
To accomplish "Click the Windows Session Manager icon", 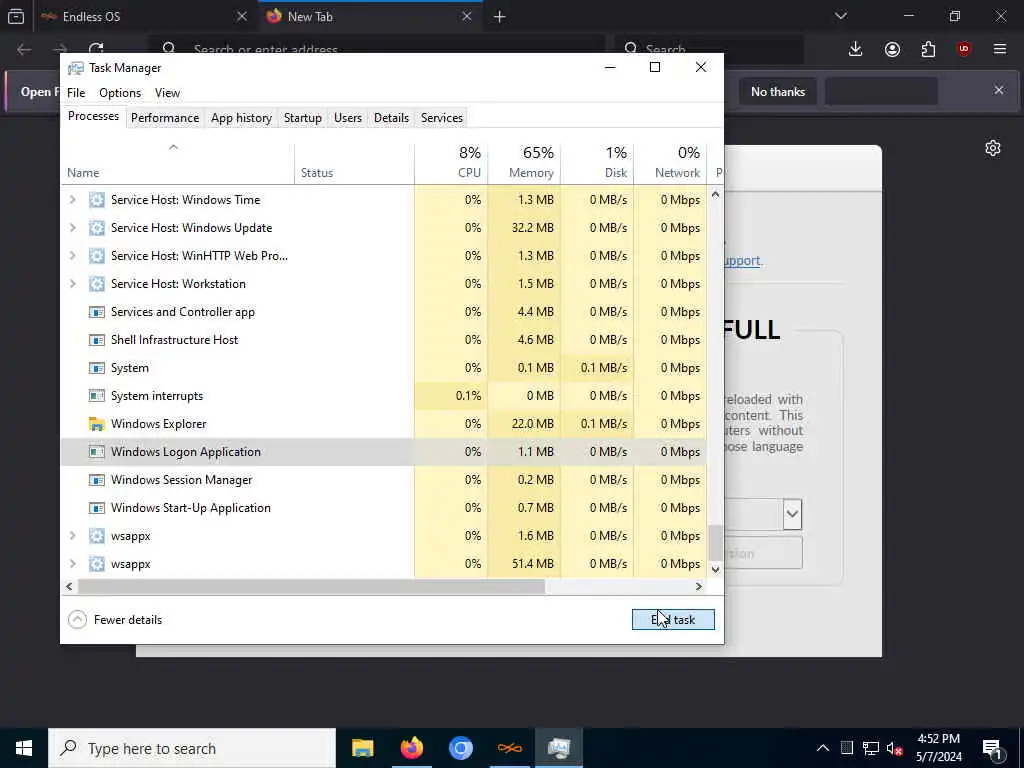I will [97, 480].
